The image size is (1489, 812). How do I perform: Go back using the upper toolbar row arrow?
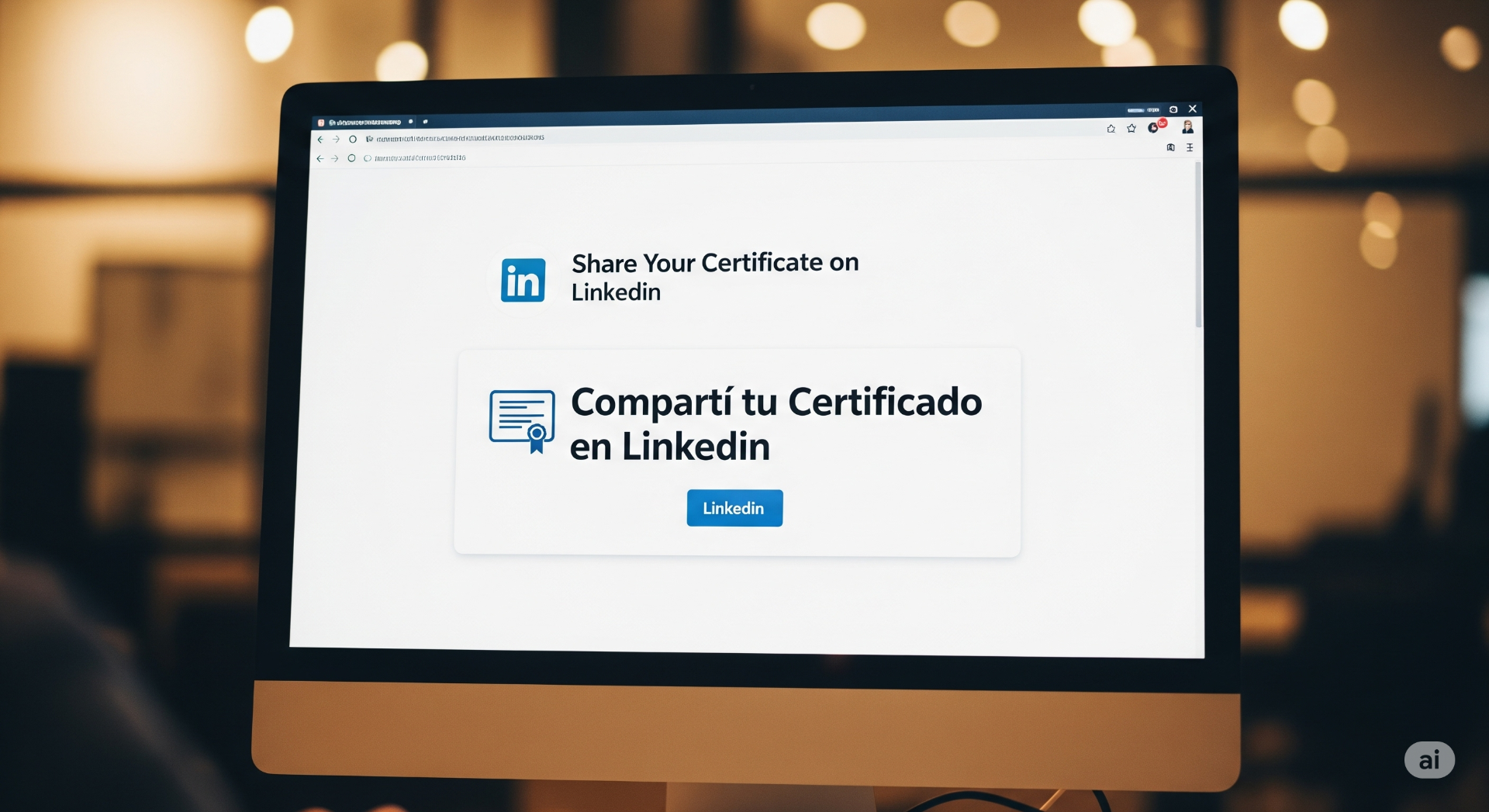pos(320,140)
